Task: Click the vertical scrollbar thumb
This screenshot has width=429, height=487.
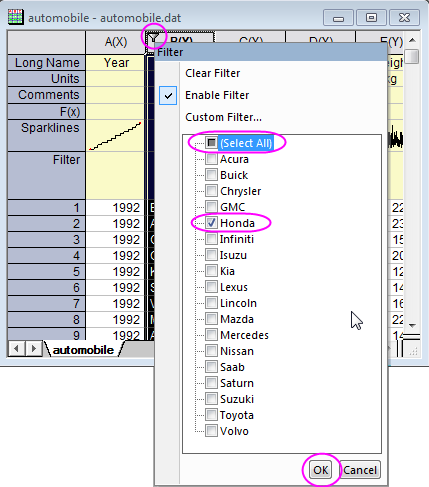Action: tap(412, 57)
